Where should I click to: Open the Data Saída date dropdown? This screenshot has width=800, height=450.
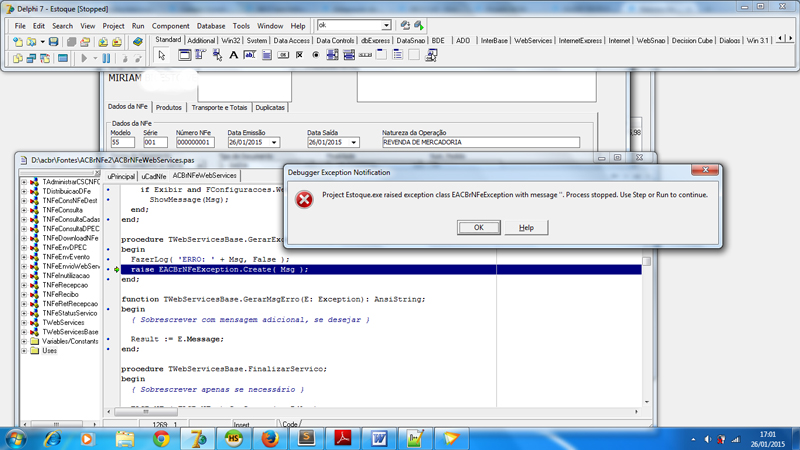click(x=354, y=142)
